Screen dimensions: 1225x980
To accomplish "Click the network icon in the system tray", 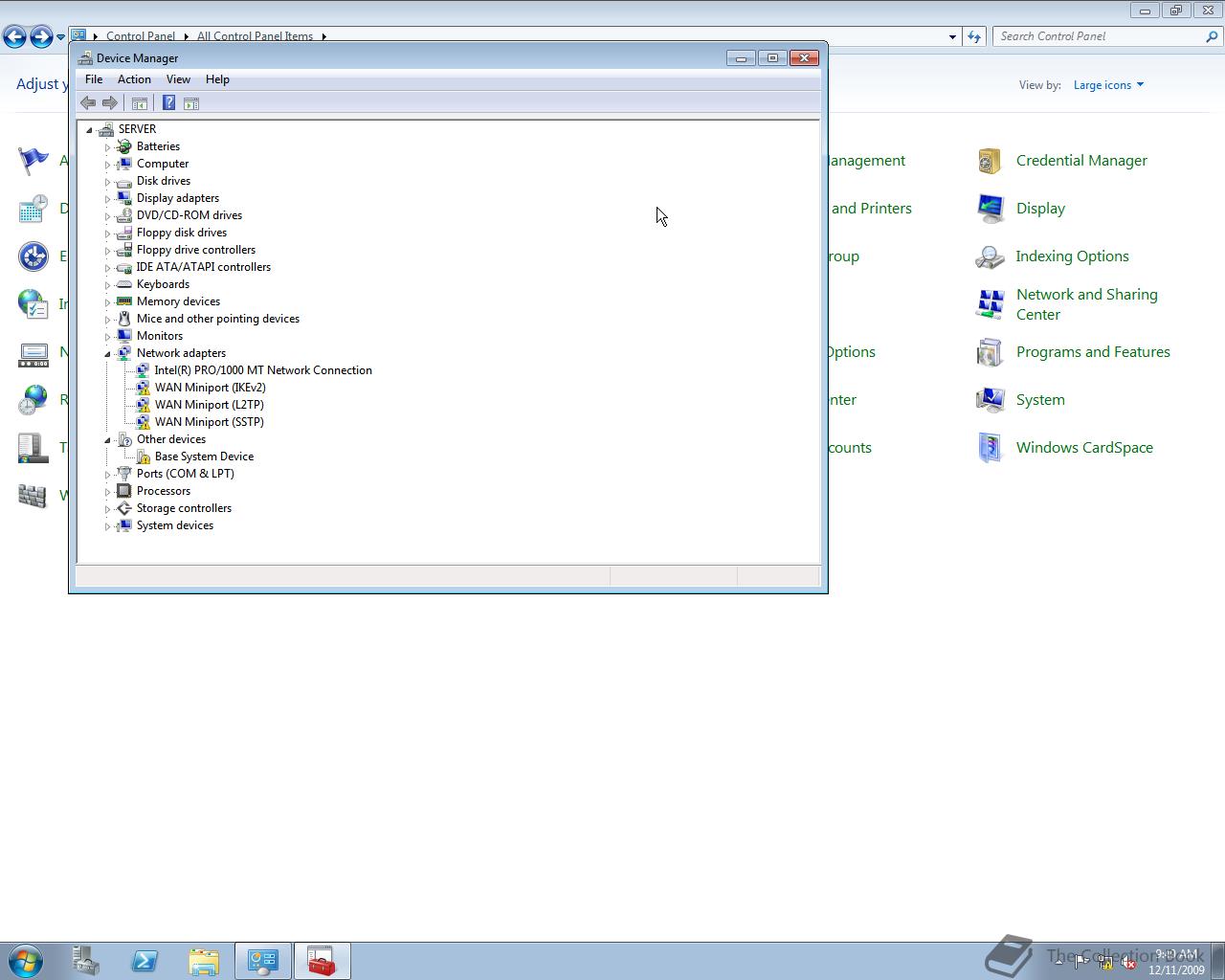I will [x=1105, y=963].
